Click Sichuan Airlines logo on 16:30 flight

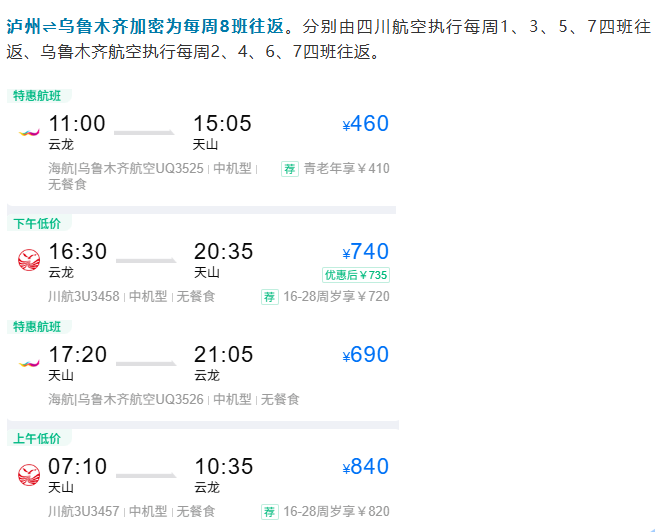28,260
